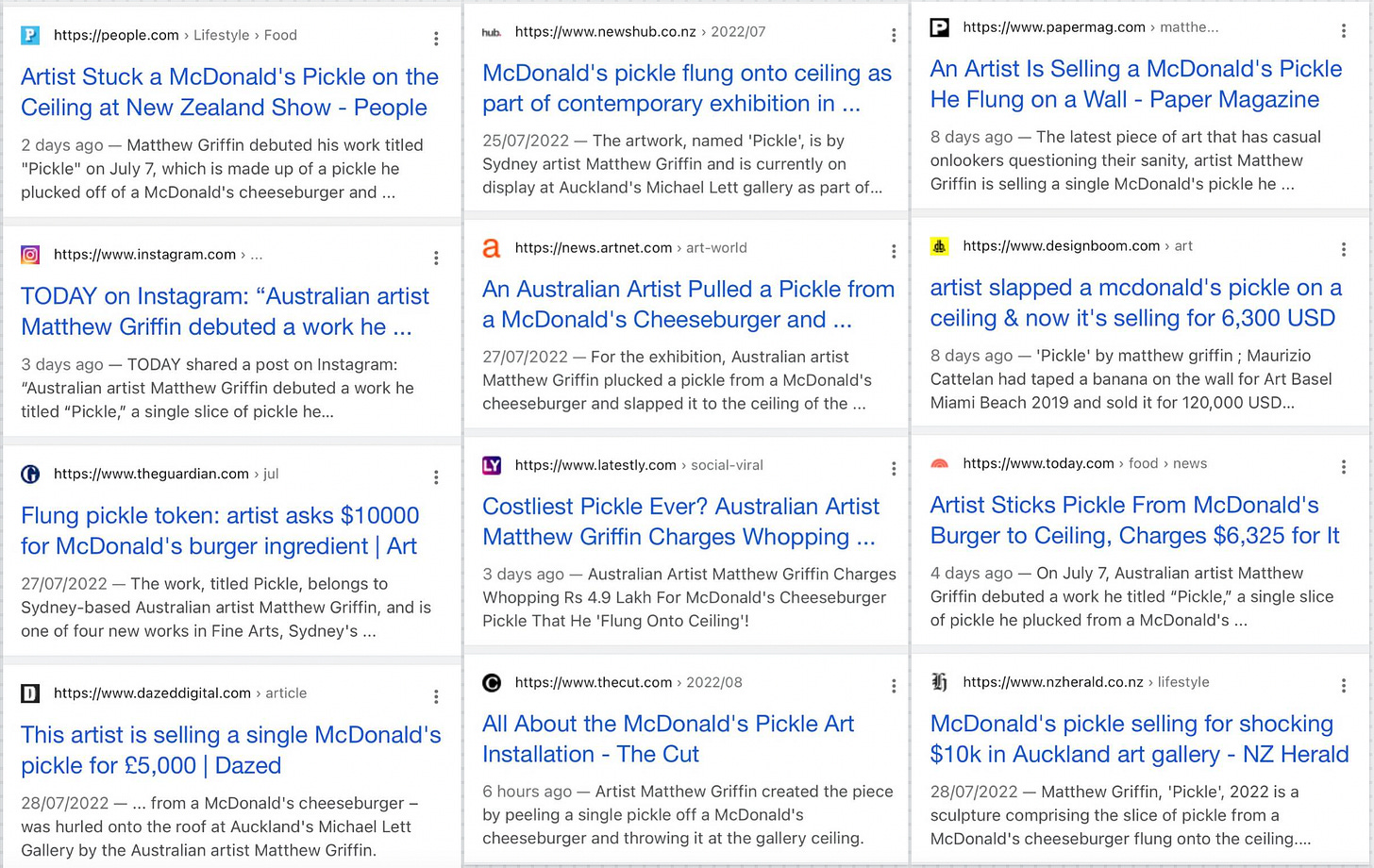Image resolution: width=1374 pixels, height=868 pixels.
Task: Click the www.papermag.com URL breadcrumb
Action: [x=1091, y=27]
